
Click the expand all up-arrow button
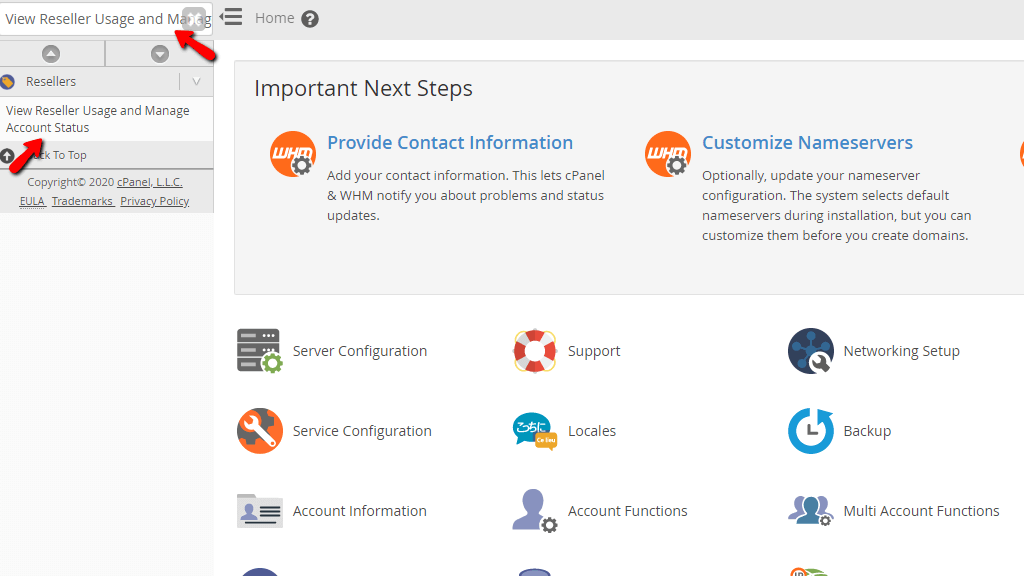[x=51, y=54]
